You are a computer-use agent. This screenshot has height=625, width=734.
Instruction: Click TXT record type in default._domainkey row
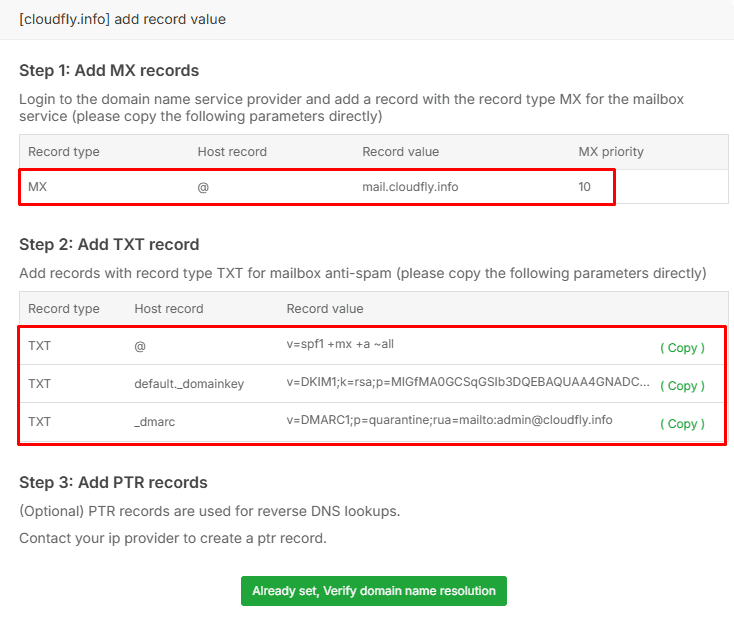tap(39, 384)
